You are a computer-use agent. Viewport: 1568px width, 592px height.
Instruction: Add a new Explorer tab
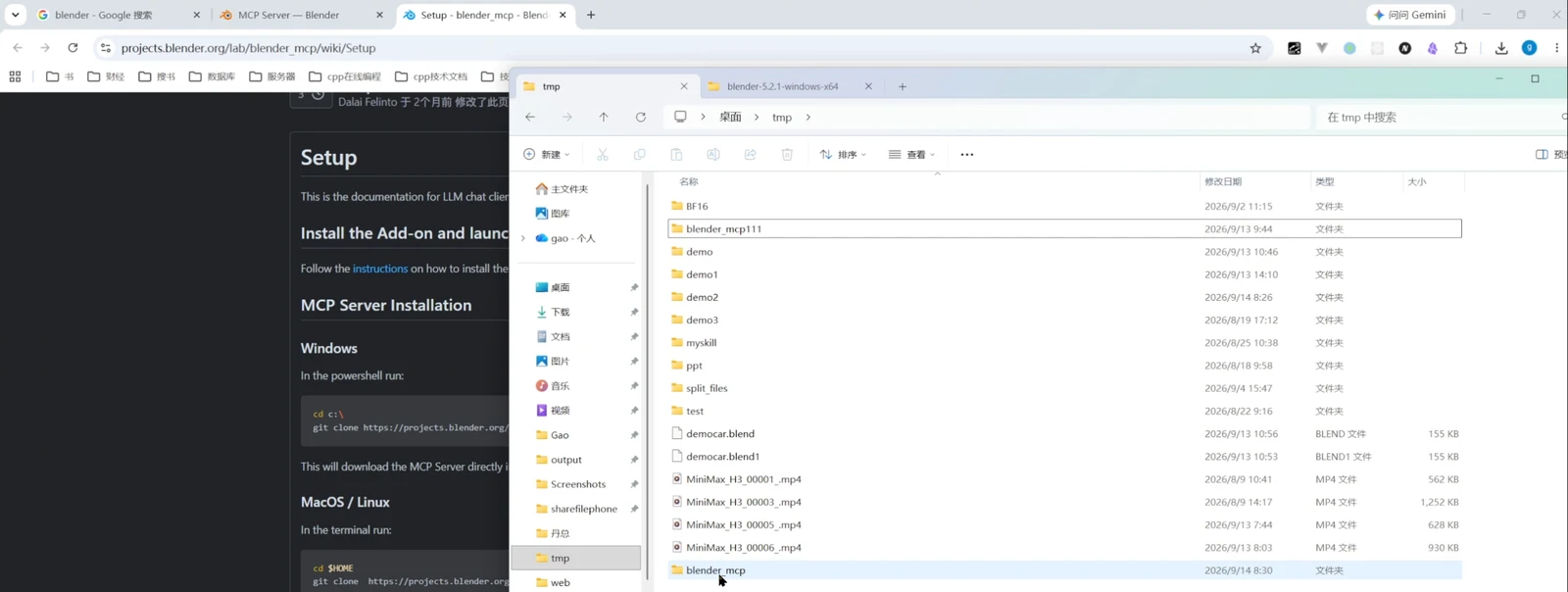(903, 86)
